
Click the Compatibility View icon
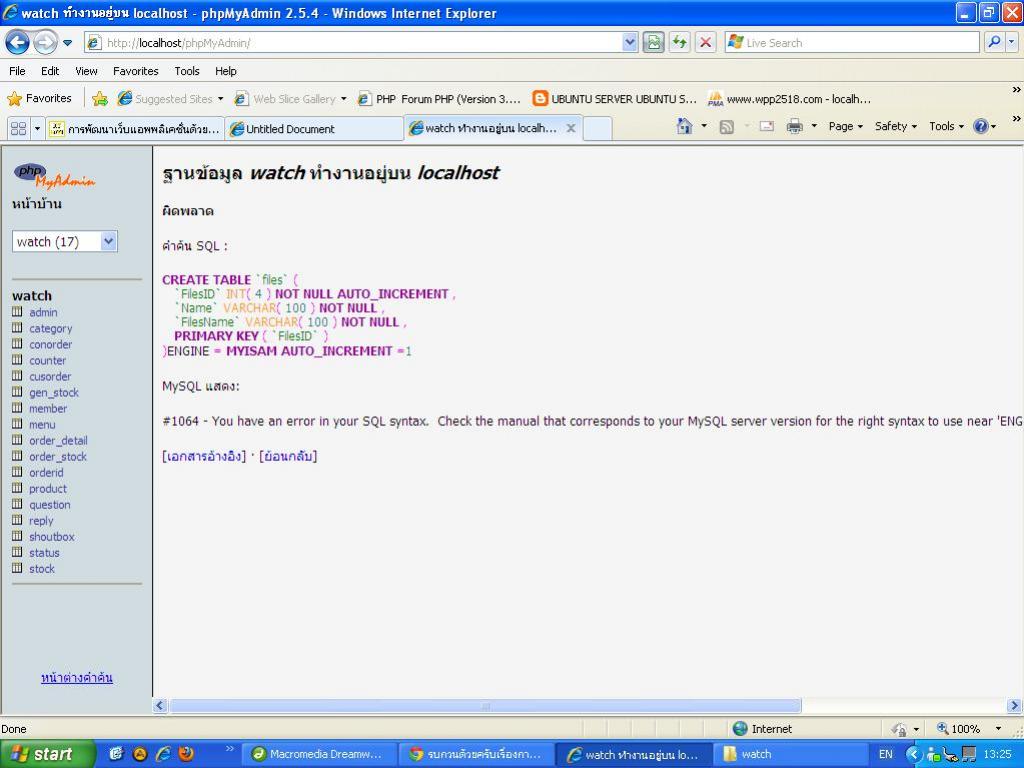653,43
